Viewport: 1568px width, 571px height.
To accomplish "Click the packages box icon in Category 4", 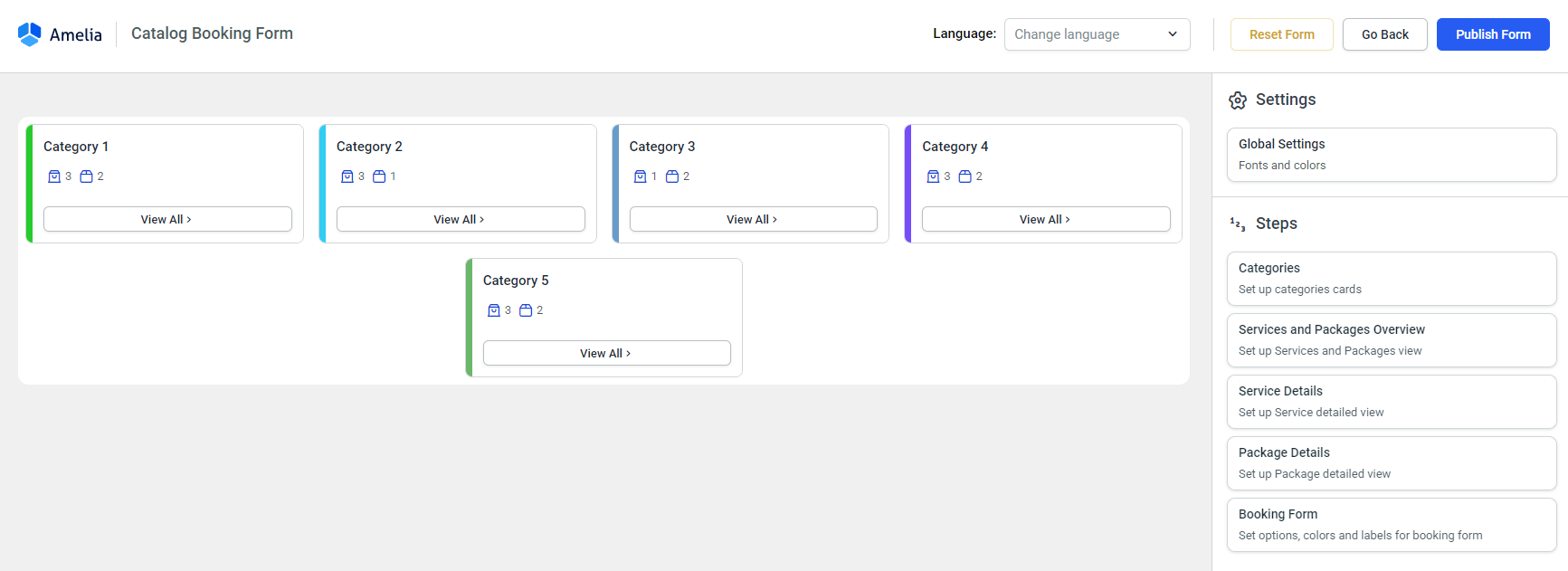I will (965, 176).
